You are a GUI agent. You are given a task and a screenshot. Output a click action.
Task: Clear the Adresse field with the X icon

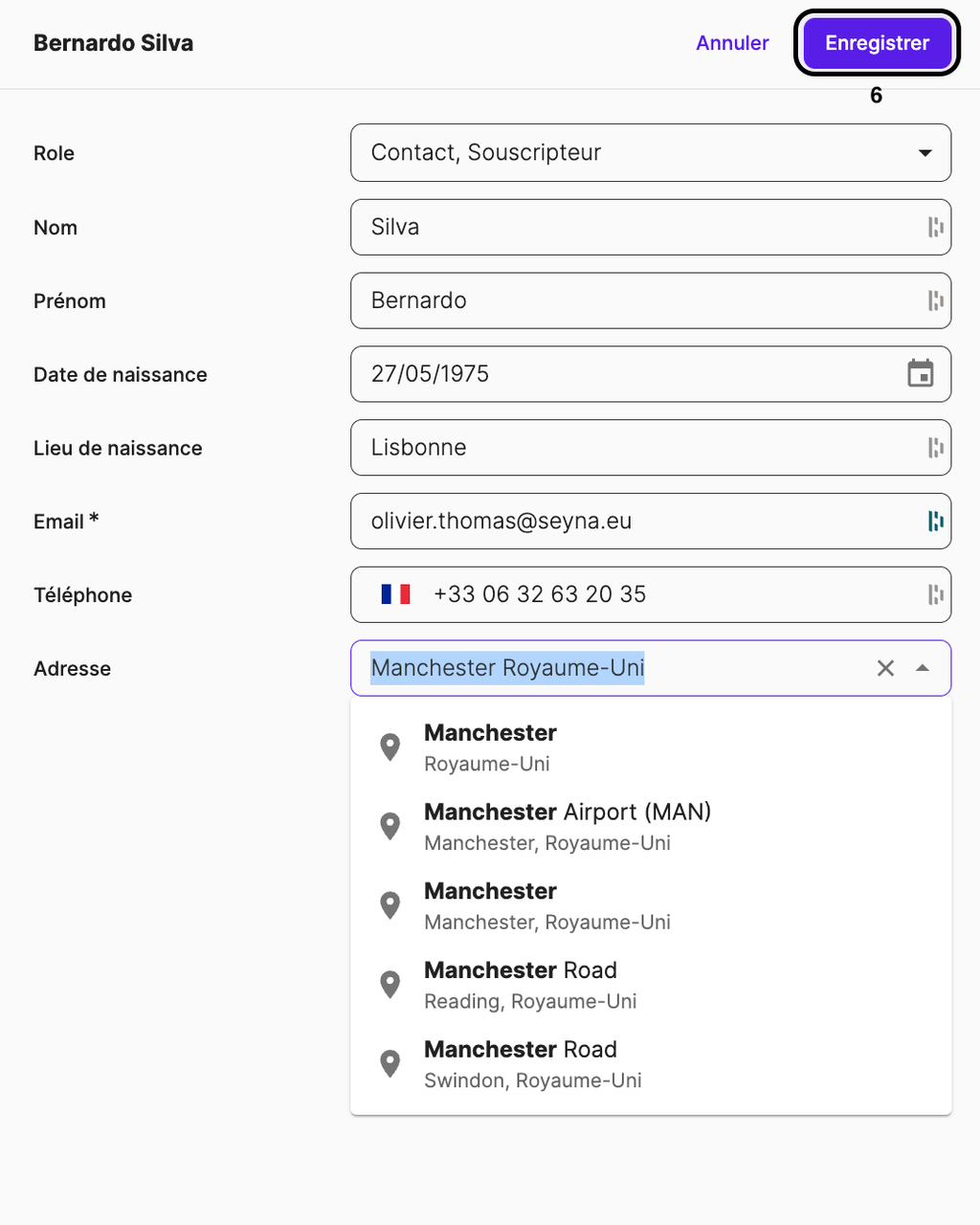[x=885, y=668]
